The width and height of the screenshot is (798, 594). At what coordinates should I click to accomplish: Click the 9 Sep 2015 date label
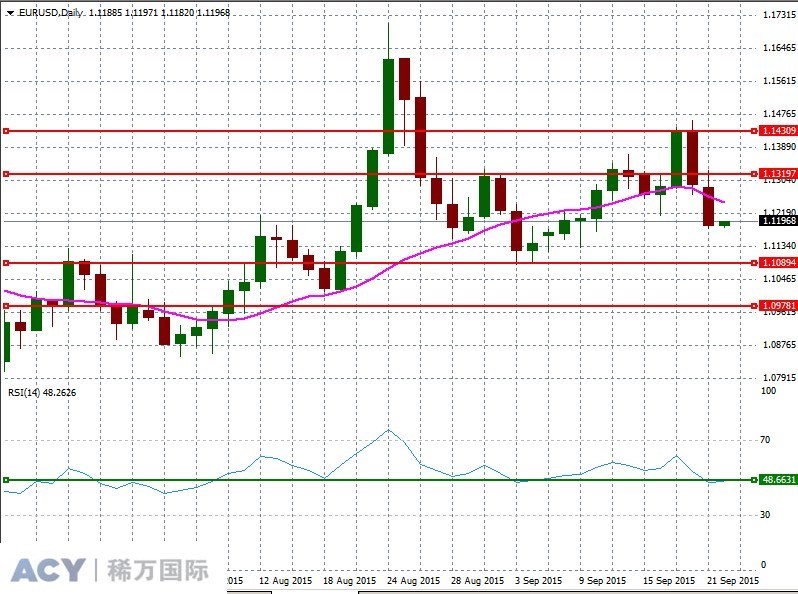pos(603,581)
